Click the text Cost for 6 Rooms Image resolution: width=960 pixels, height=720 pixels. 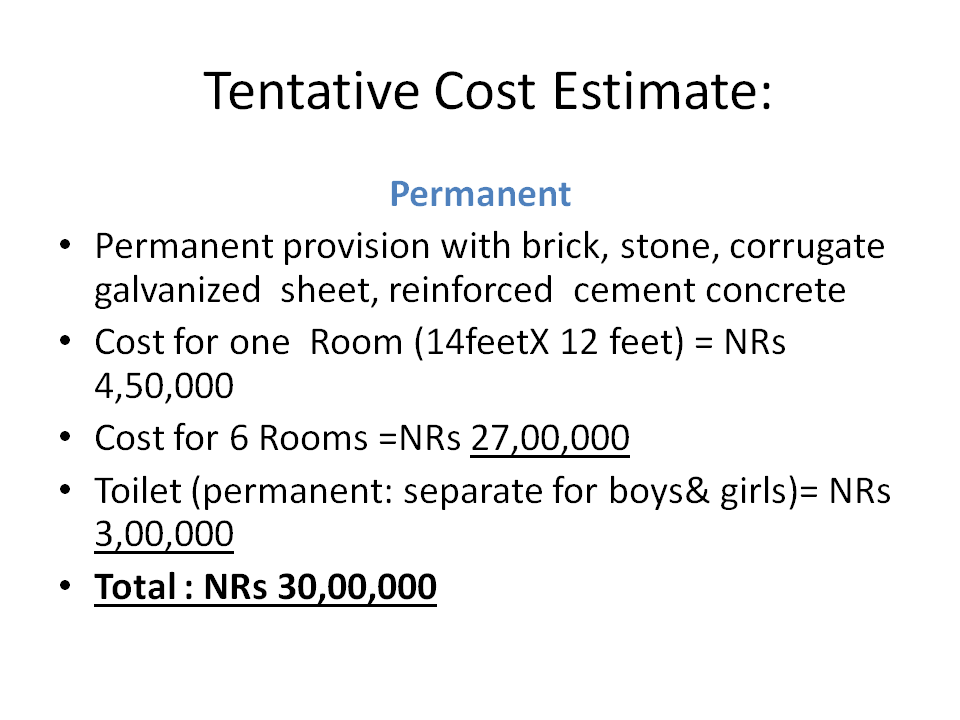point(231,438)
